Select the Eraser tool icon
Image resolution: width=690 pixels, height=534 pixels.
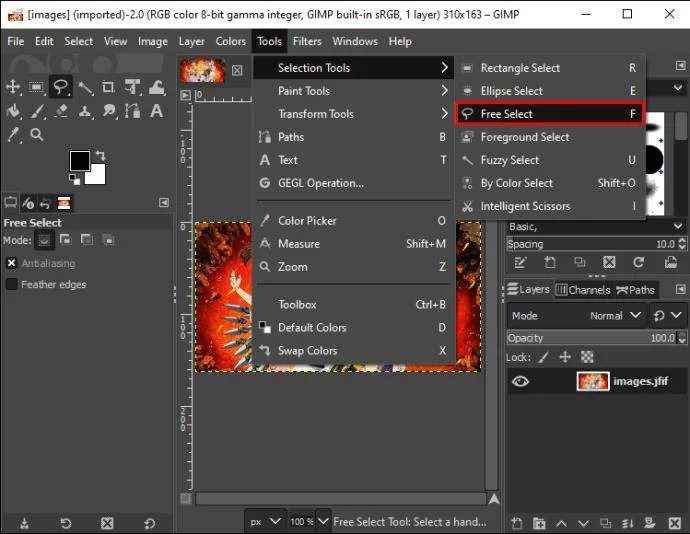coord(61,111)
